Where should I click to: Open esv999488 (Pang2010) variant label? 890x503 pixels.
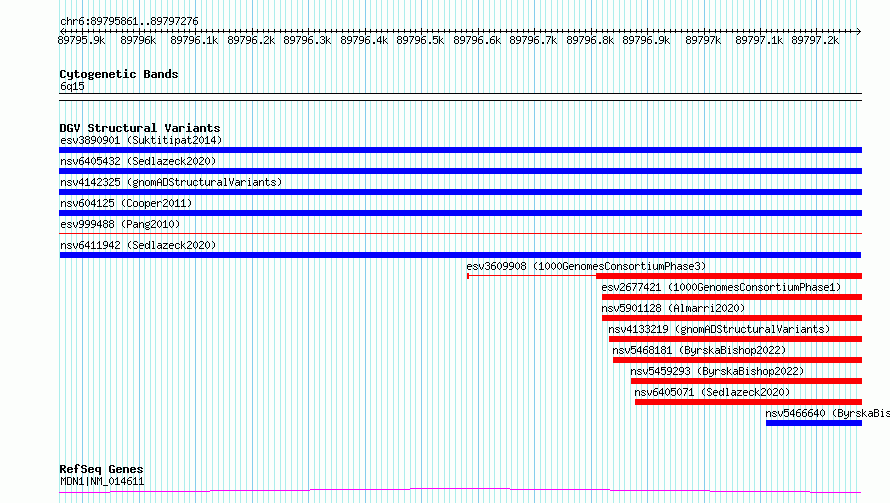pyautogui.click(x=120, y=224)
